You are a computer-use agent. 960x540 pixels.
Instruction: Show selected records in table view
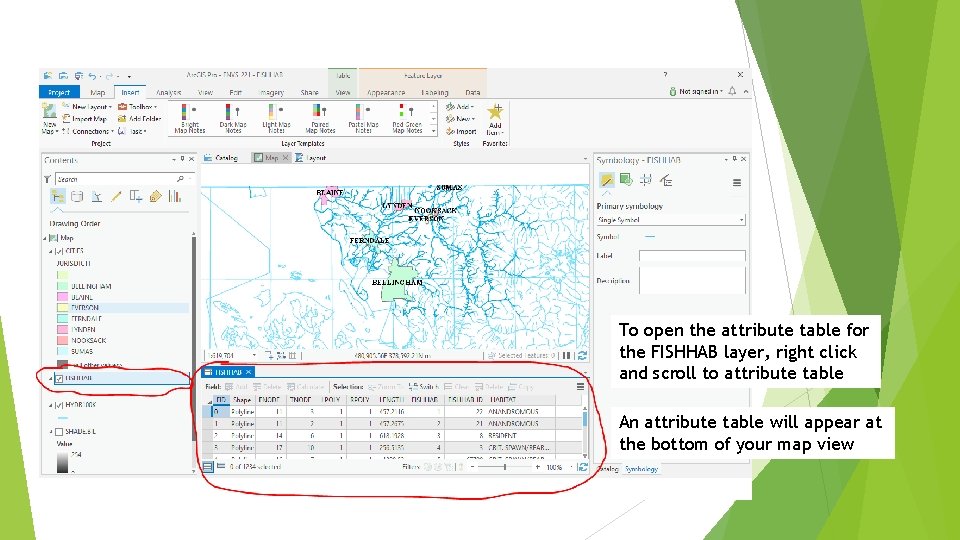[220, 467]
